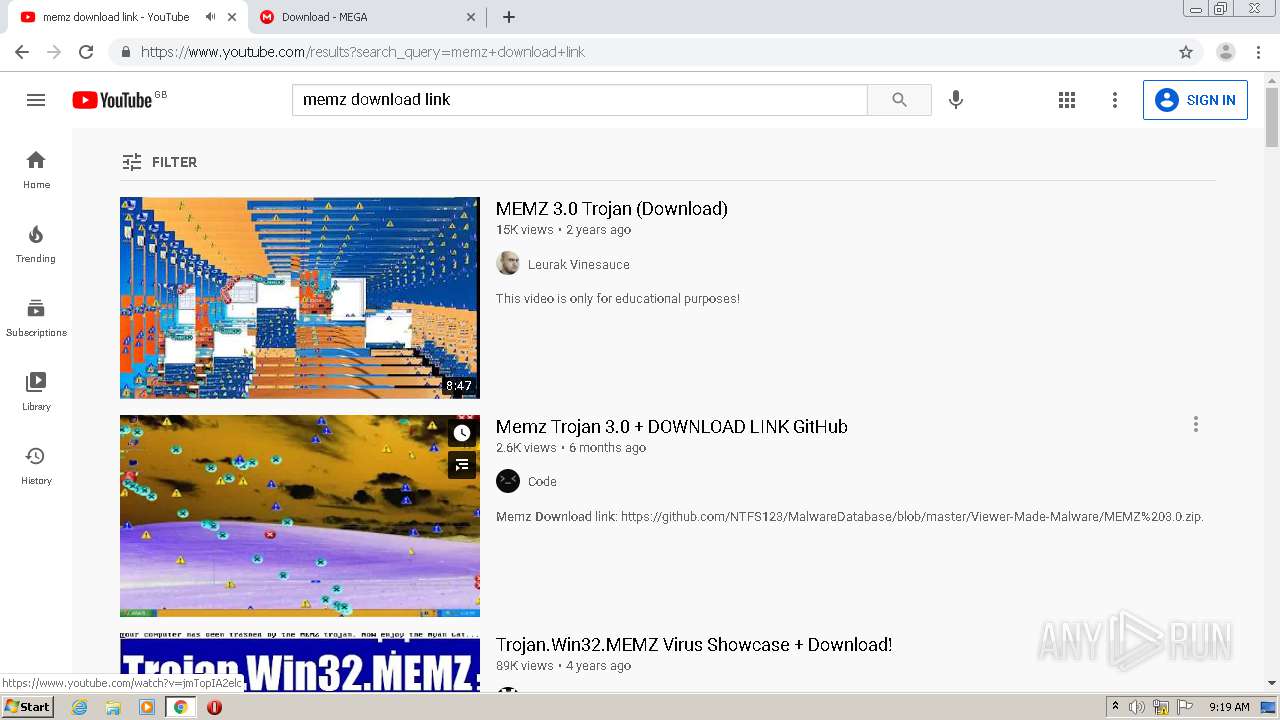Open Chrome three-dot menu
This screenshot has height=720, width=1280.
(x=1259, y=52)
